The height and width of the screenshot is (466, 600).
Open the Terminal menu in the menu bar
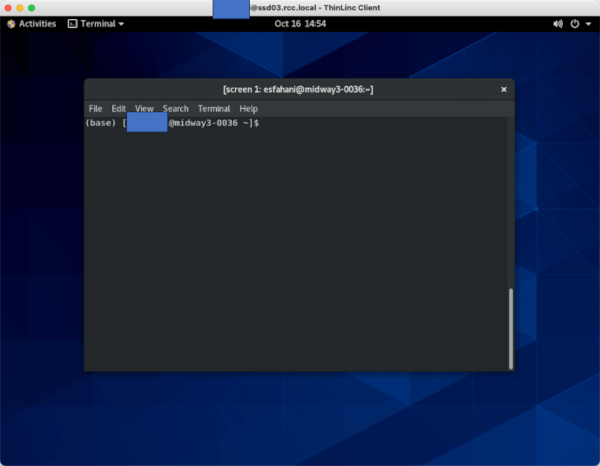coord(213,108)
